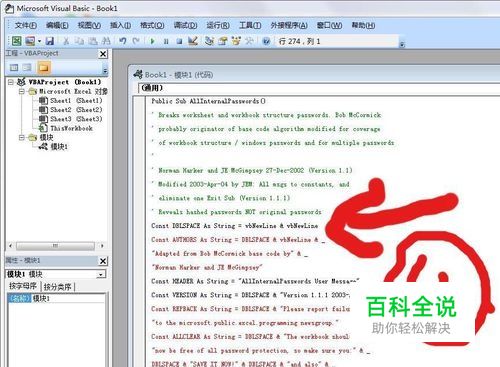Click the Const ALLCLEAR As String line
Image resolution: width=500 pixels, height=367 pixels.
251,337
